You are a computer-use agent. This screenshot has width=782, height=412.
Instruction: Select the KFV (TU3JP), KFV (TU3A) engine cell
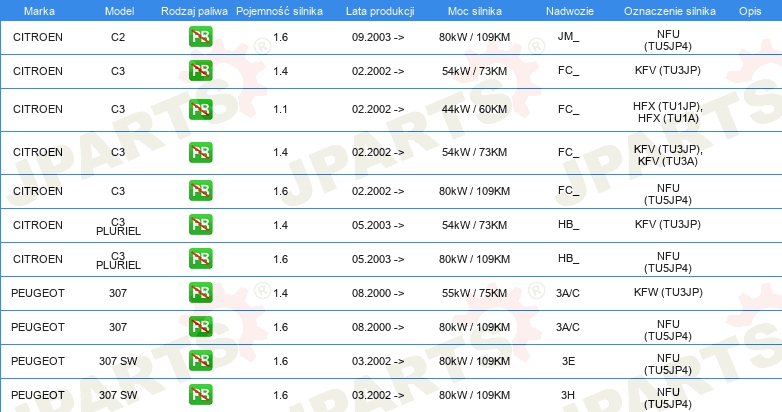(668, 155)
